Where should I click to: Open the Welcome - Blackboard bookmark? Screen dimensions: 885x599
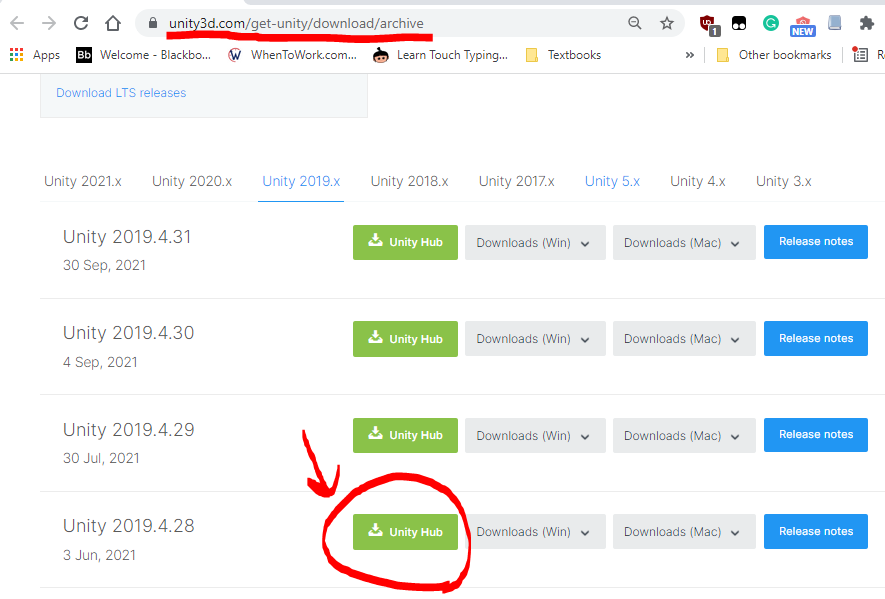point(143,55)
